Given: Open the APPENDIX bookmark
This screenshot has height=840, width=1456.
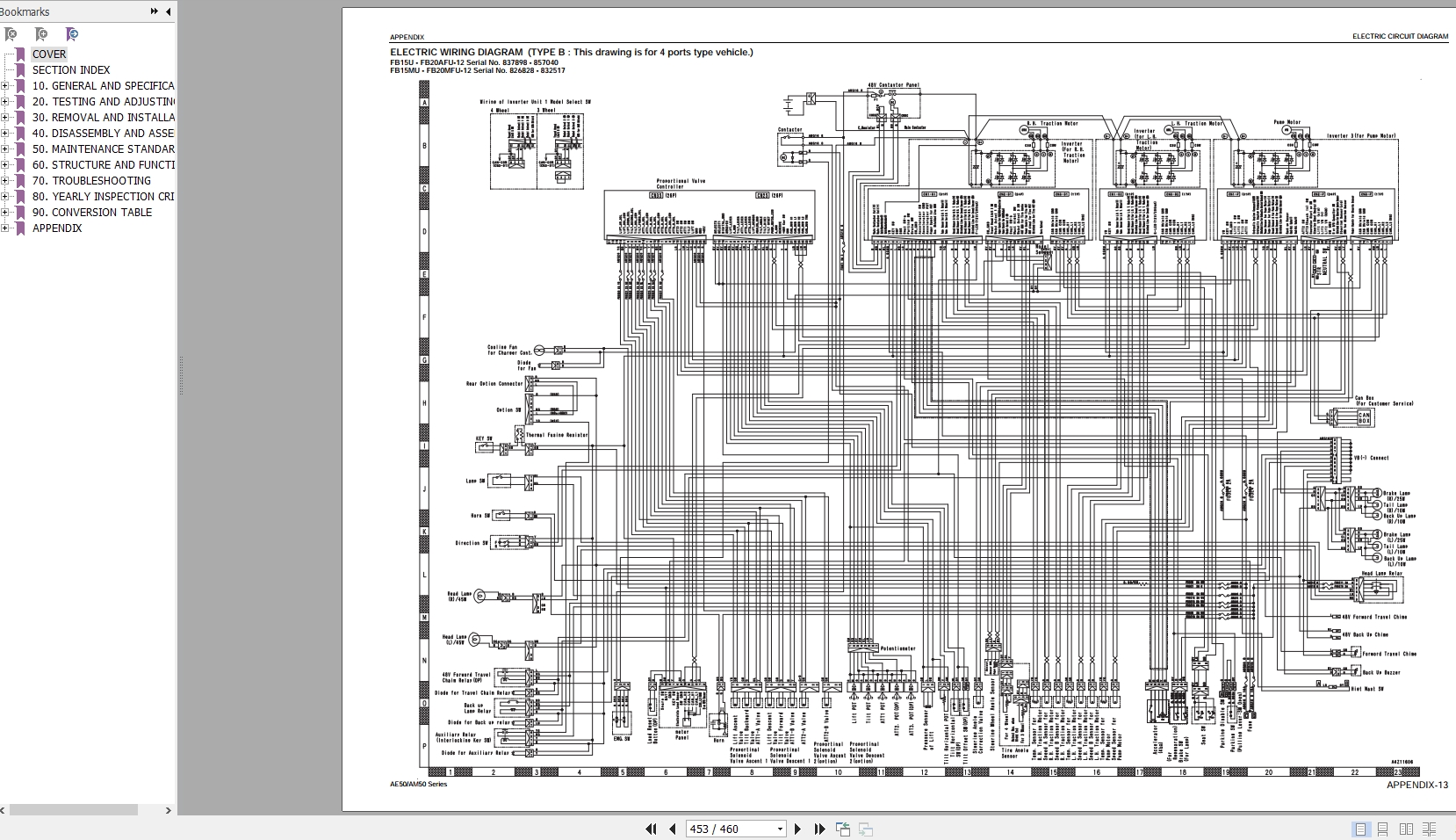Looking at the screenshot, I should coord(57,228).
